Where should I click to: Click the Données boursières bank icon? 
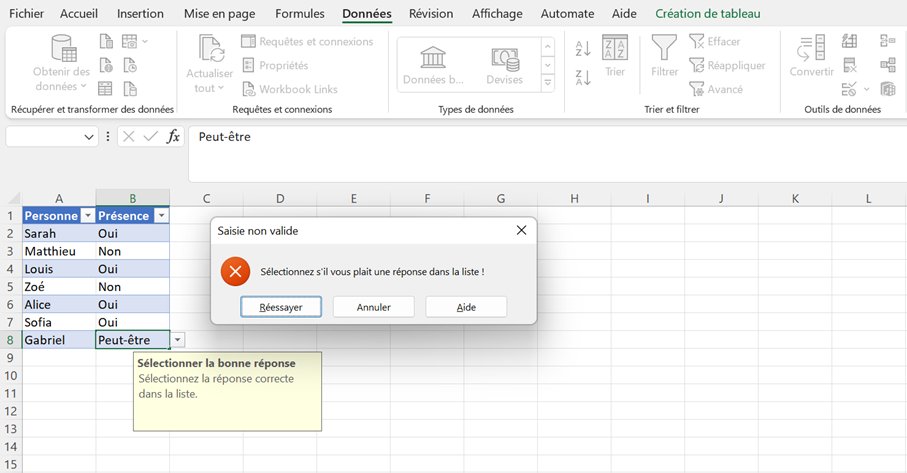[x=433, y=58]
